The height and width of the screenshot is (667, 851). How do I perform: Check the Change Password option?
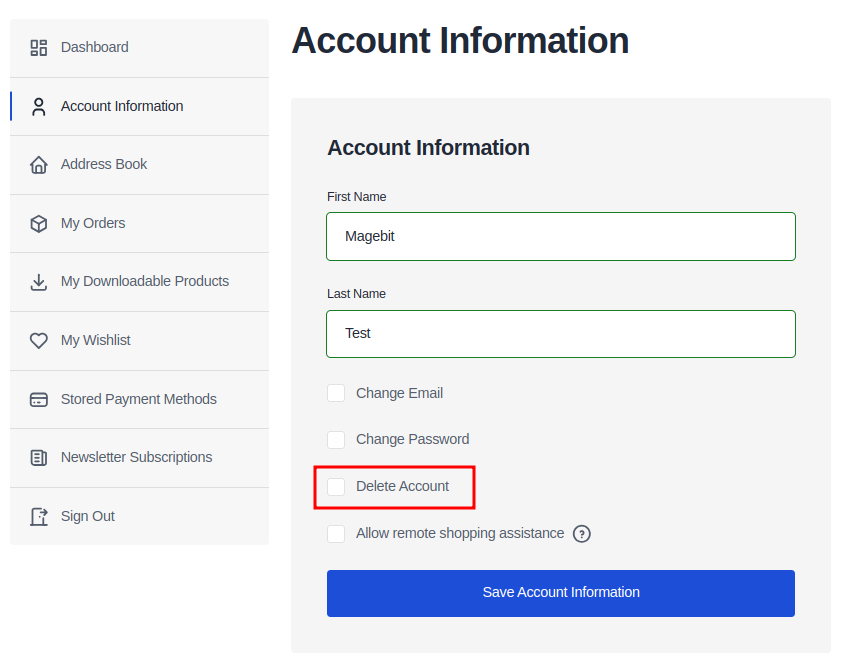[336, 440]
